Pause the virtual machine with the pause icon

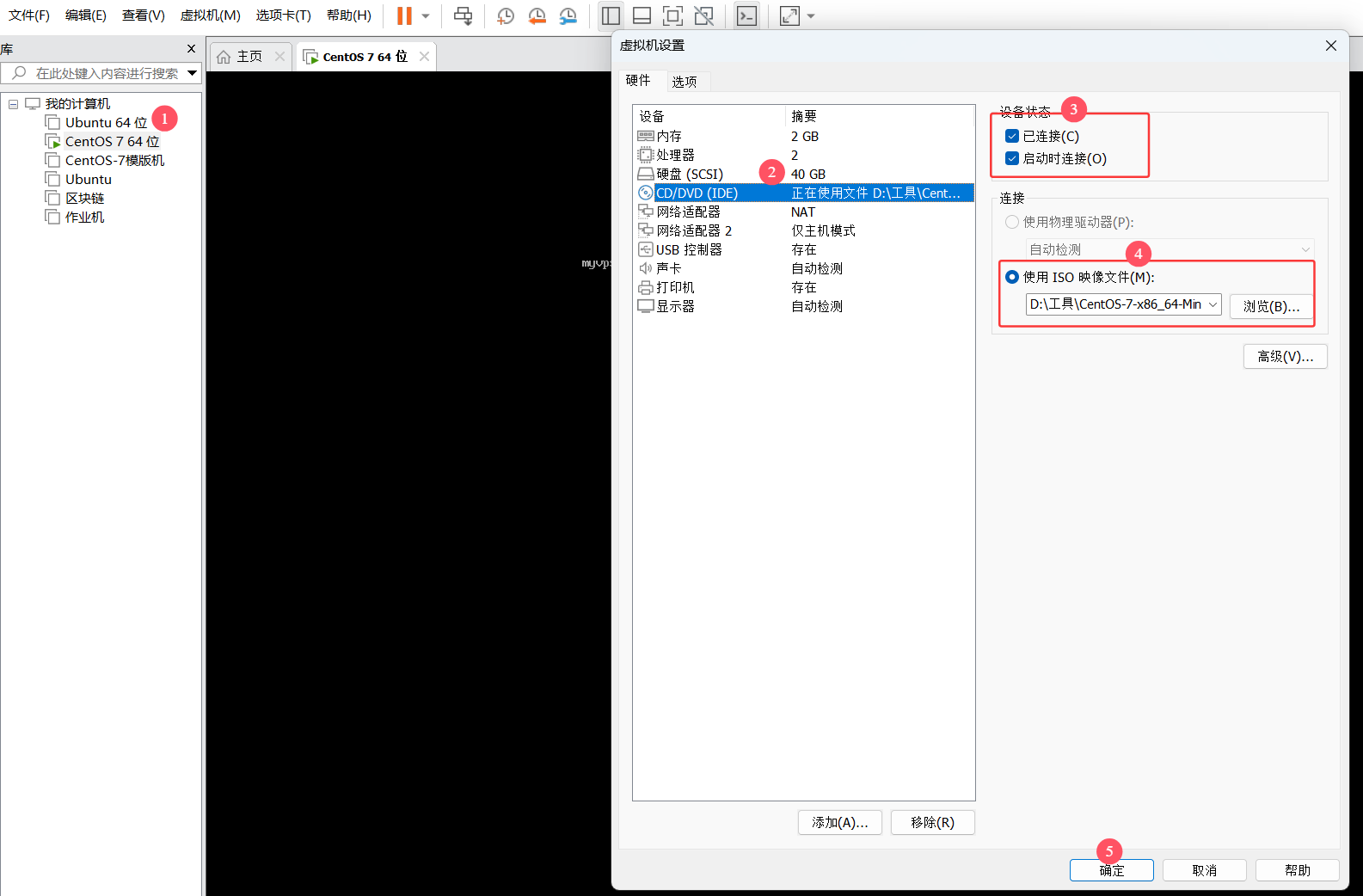coord(404,15)
